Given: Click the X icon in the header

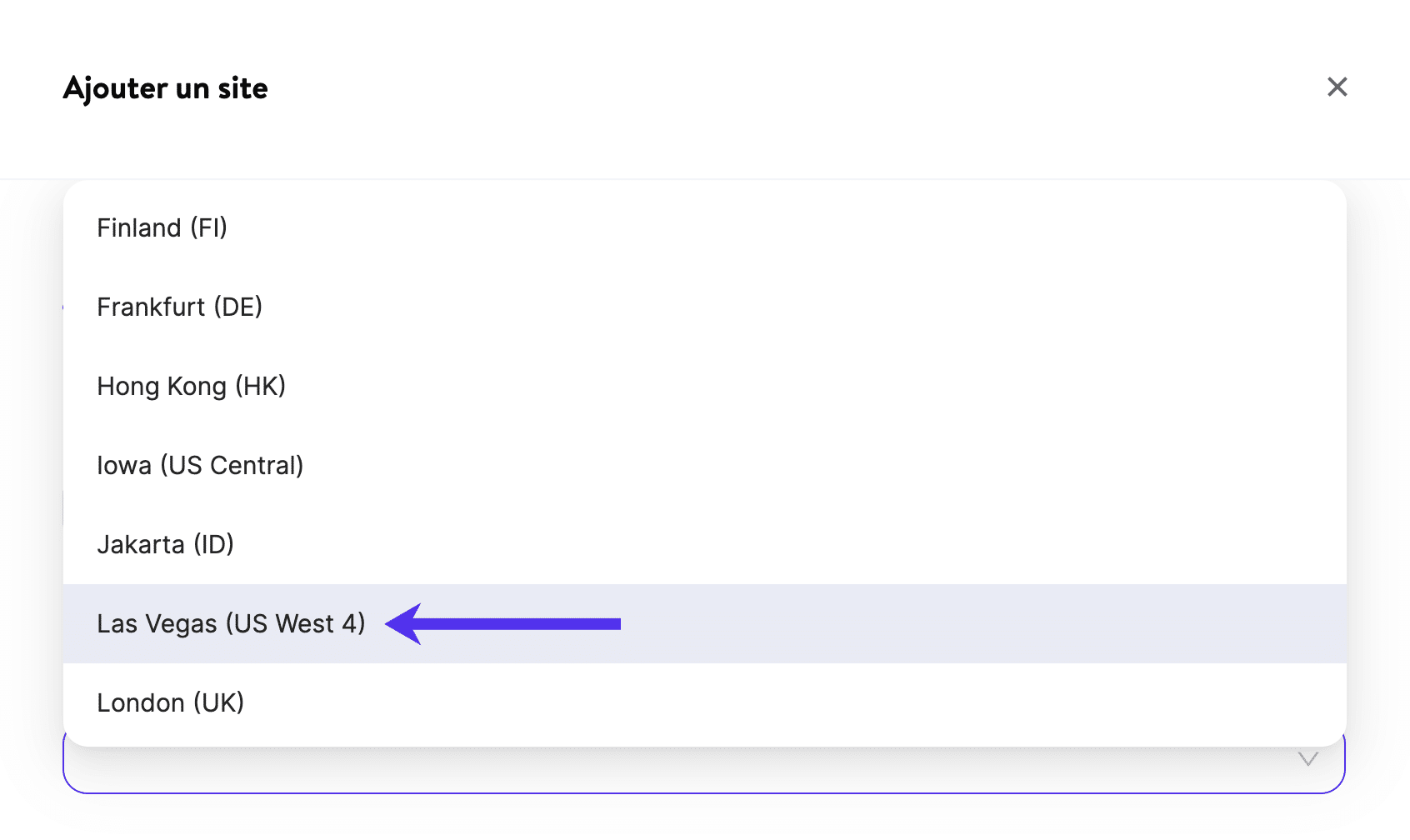Looking at the screenshot, I should coord(1337,87).
